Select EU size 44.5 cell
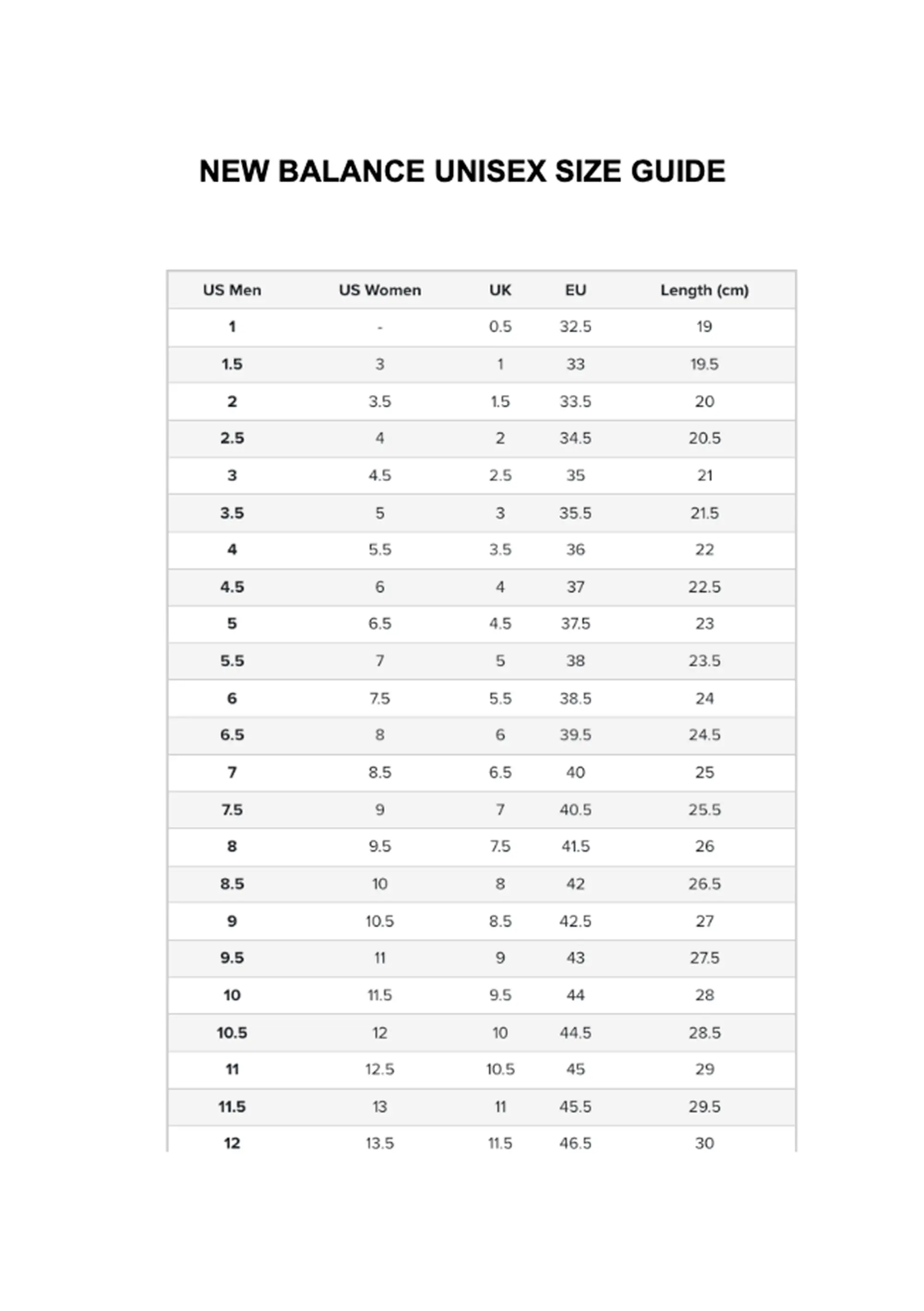Viewport: 924px width, 1311px height. point(575,1032)
